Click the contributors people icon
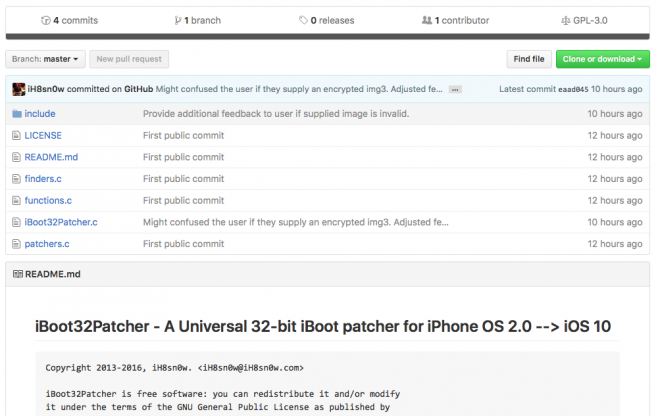Screen dimensions: 660x416 pos(427,20)
